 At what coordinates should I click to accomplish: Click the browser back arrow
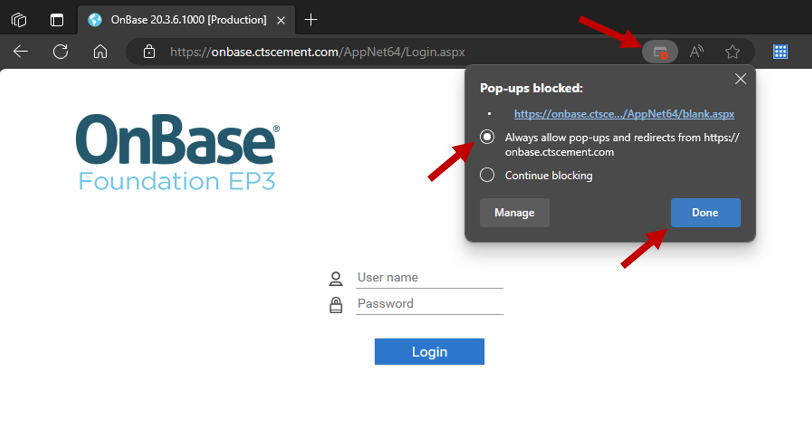click(x=21, y=51)
